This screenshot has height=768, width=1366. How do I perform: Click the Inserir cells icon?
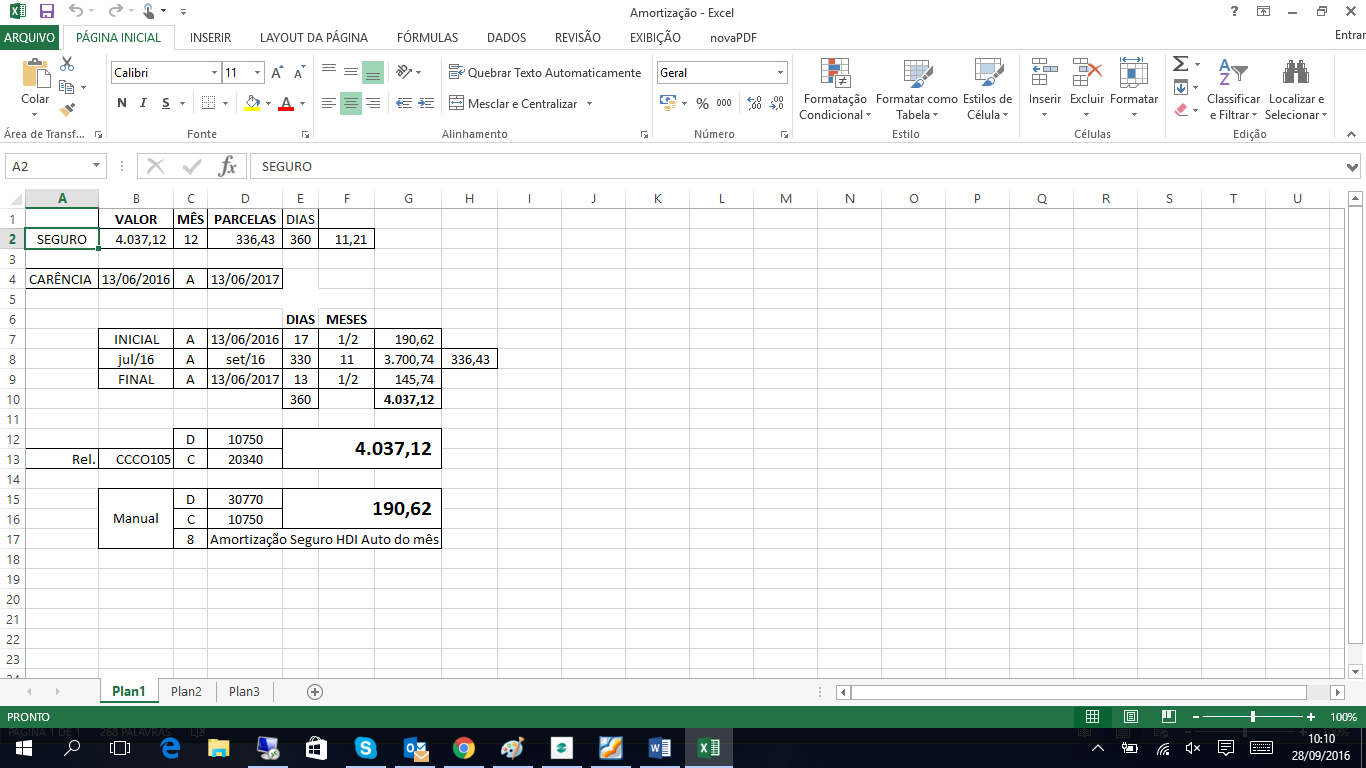[1045, 73]
